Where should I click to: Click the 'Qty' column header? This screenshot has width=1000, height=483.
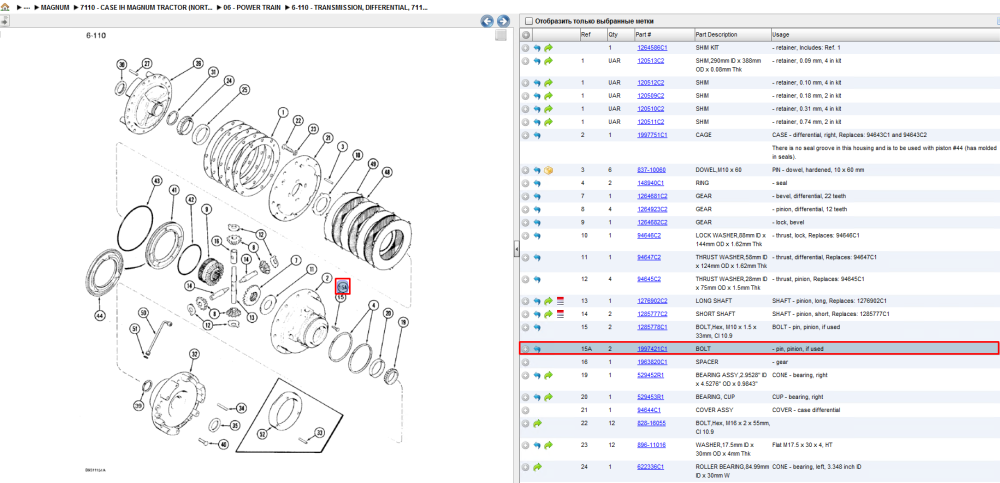click(613, 34)
